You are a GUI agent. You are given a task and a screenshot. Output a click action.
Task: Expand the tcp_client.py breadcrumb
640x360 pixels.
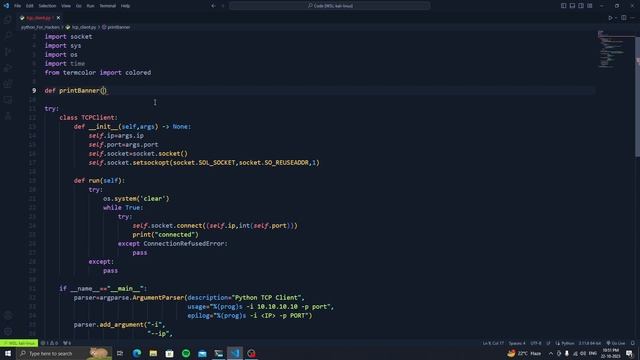click(81, 27)
